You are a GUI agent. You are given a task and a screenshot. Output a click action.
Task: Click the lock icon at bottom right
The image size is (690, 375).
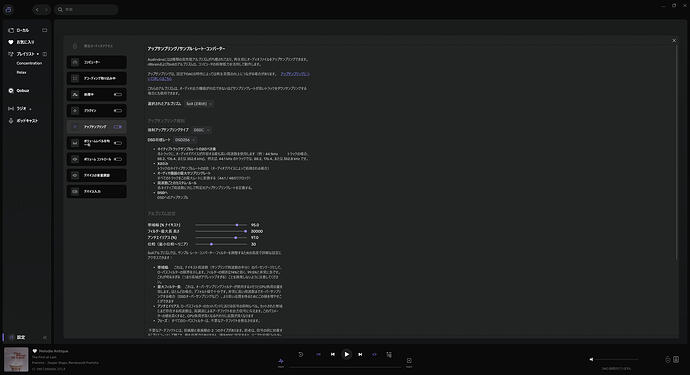point(668,360)
